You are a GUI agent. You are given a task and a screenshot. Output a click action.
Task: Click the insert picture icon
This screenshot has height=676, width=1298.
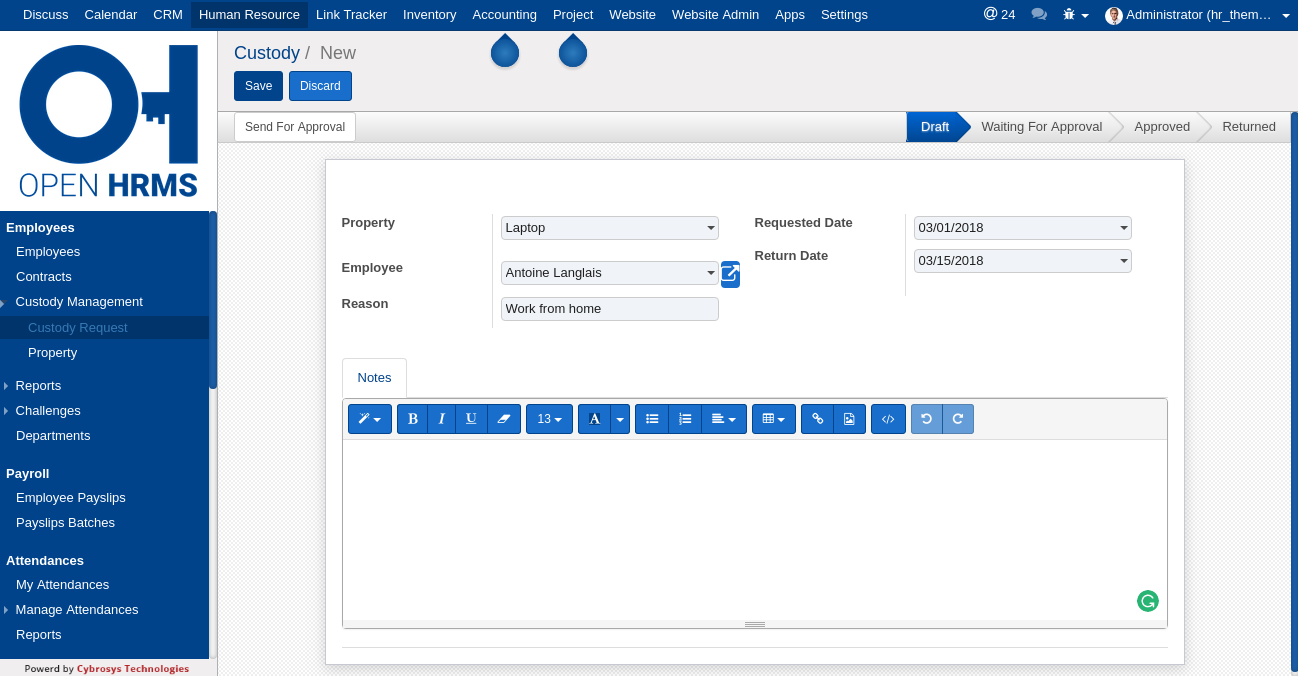click(x=849, y=419)
